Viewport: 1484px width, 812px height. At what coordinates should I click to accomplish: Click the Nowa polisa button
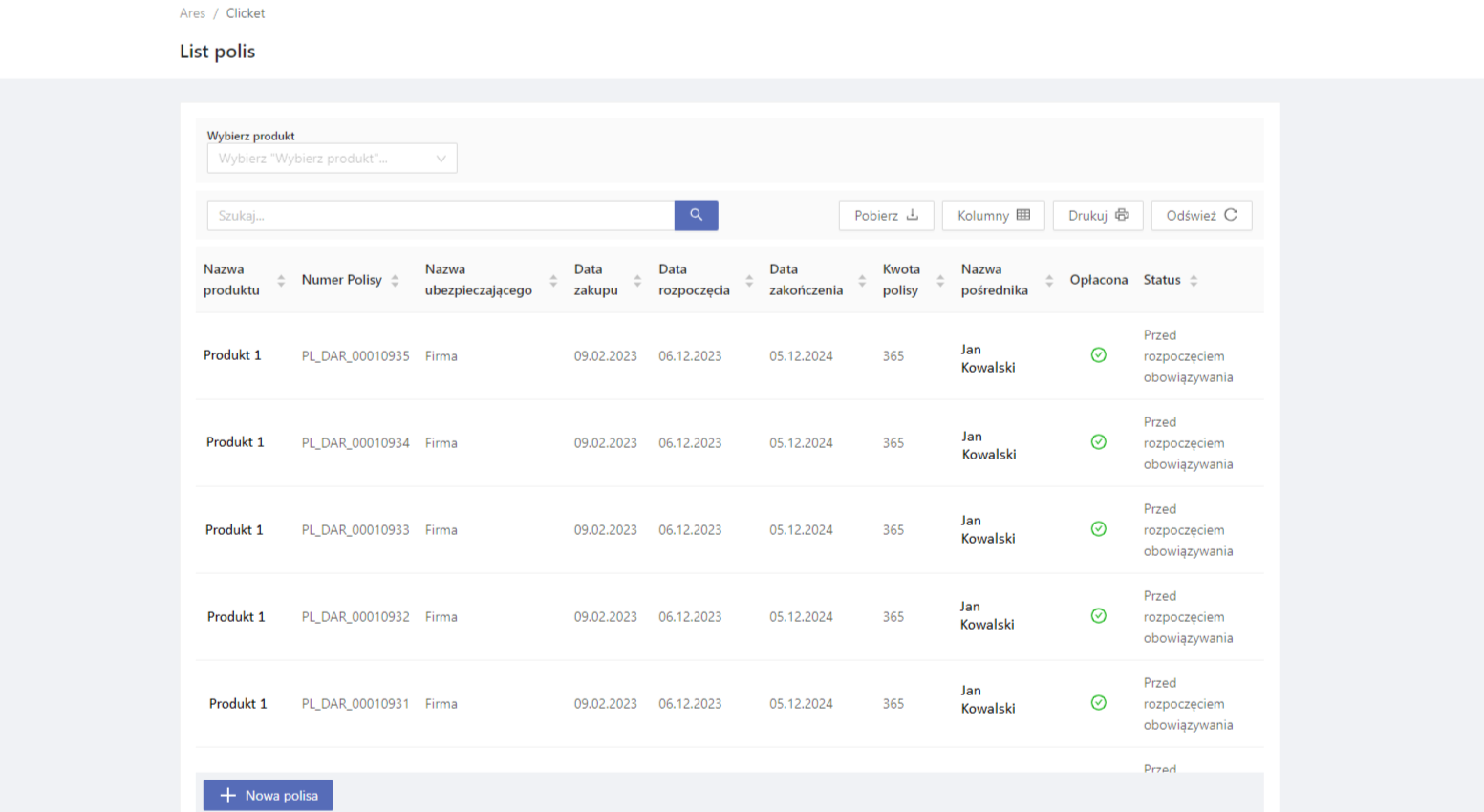(268, 795)
